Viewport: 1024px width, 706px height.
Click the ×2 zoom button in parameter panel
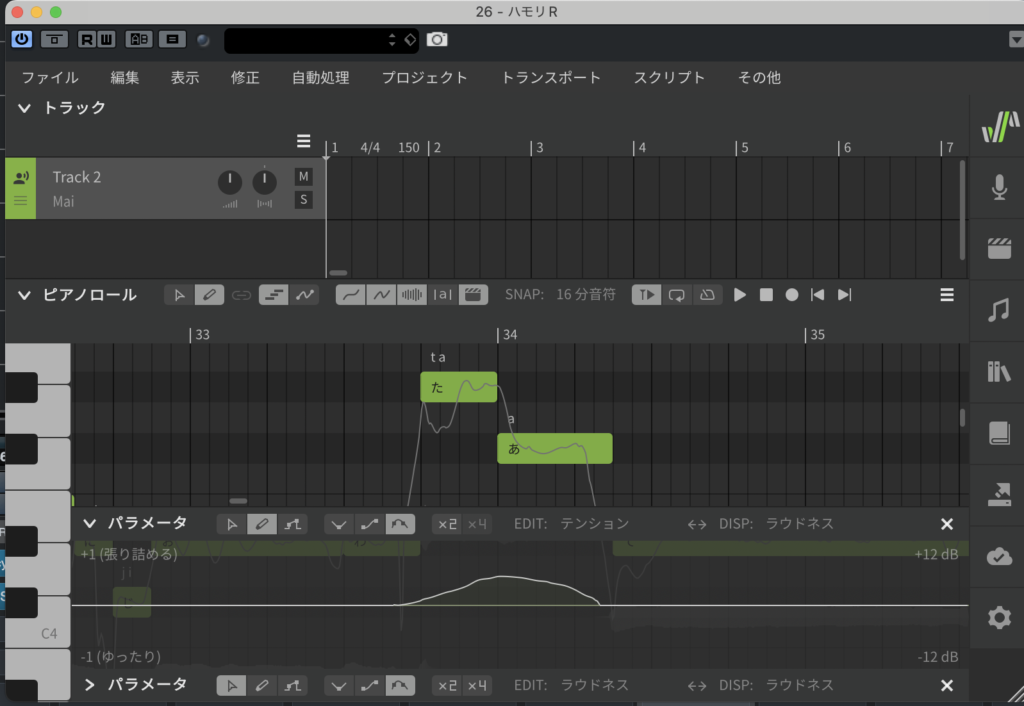pyautogui.click(x=447, y=524)
